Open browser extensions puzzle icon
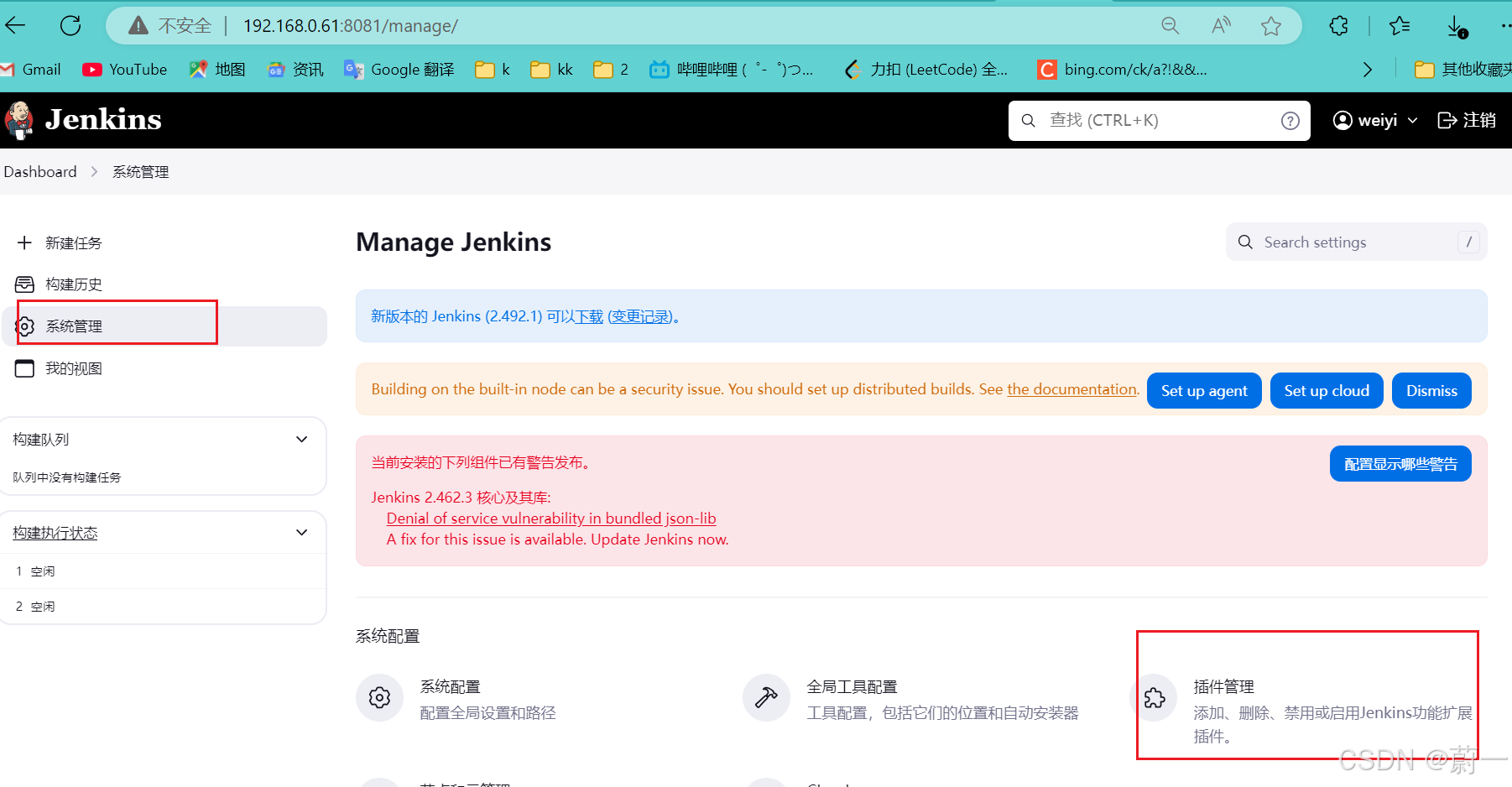The width and height of the screenshot is (1512, 787). [x=1339, y=26]
